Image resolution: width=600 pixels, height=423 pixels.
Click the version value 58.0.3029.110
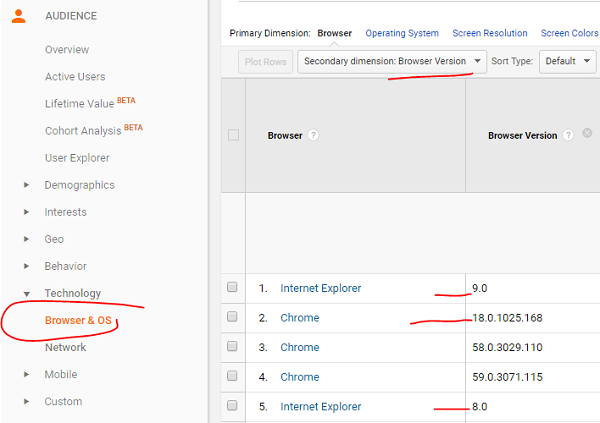507,347
